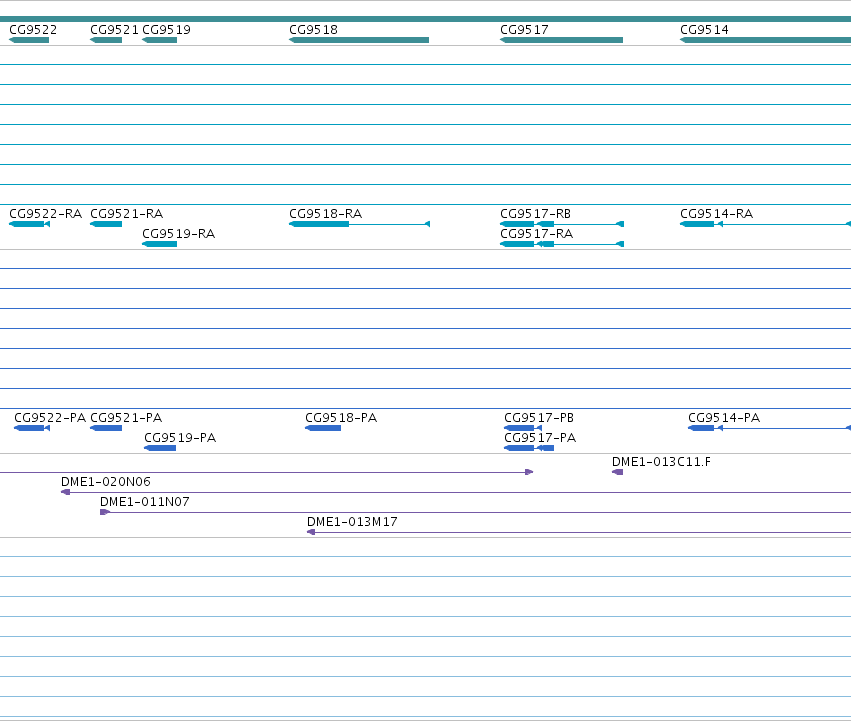Viewport: 851px width, 721px height.
Task: Click the CG9514-PA label text
Action: [724, 418]
